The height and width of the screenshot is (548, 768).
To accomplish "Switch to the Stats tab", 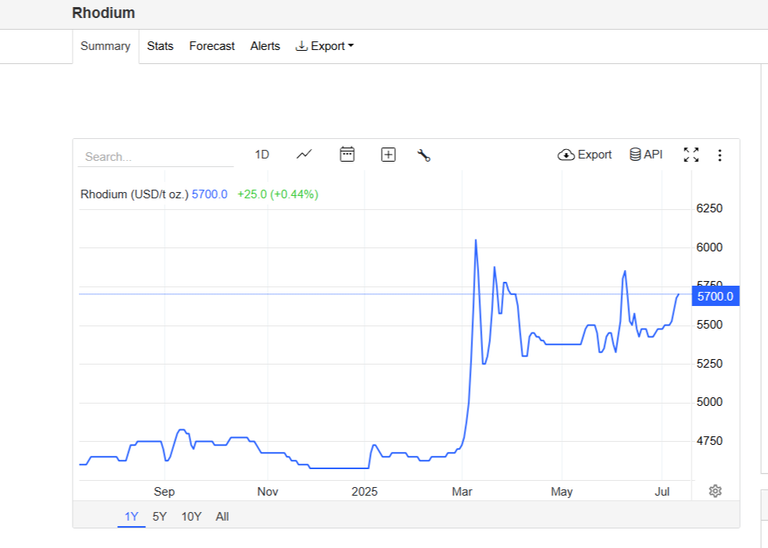I will point(160,46).
